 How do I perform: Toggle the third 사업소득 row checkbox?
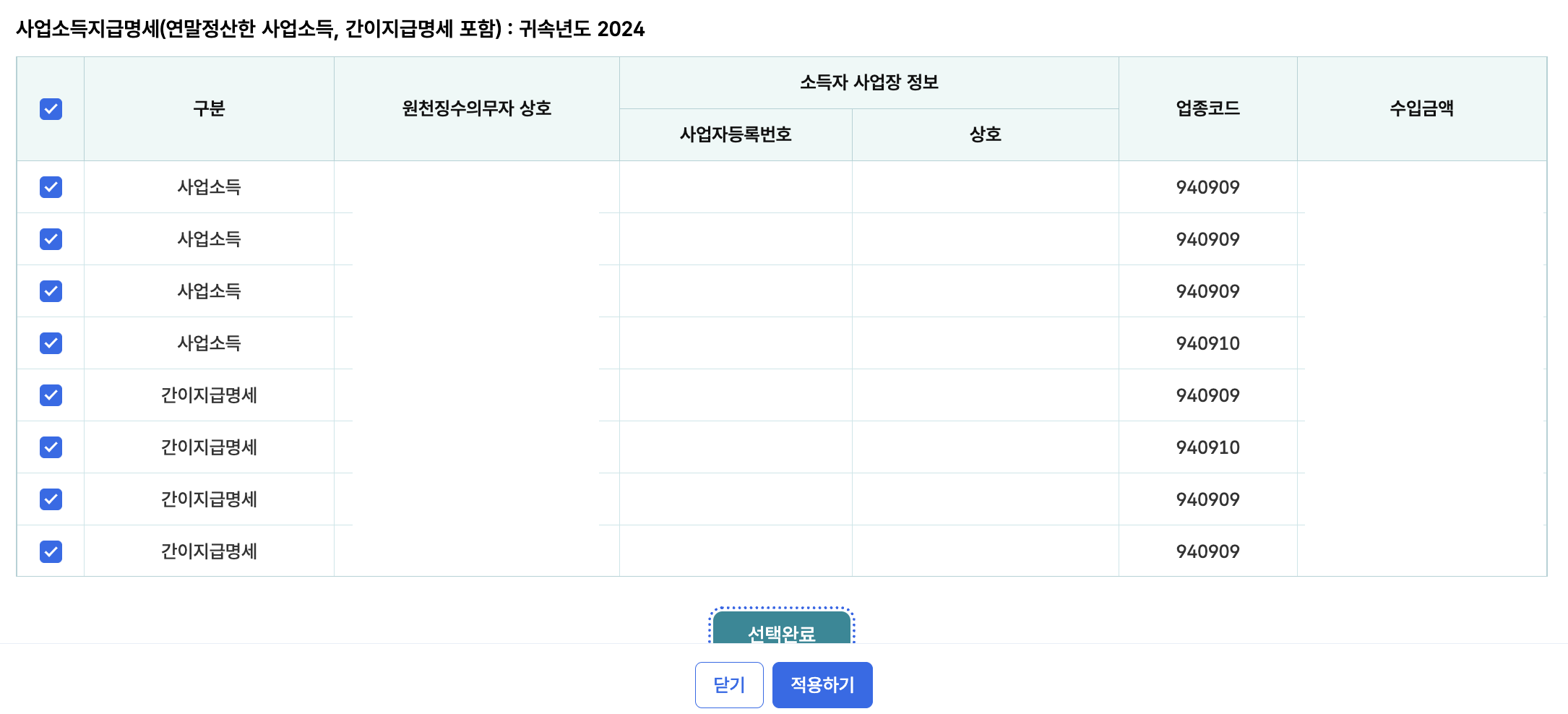49,291
